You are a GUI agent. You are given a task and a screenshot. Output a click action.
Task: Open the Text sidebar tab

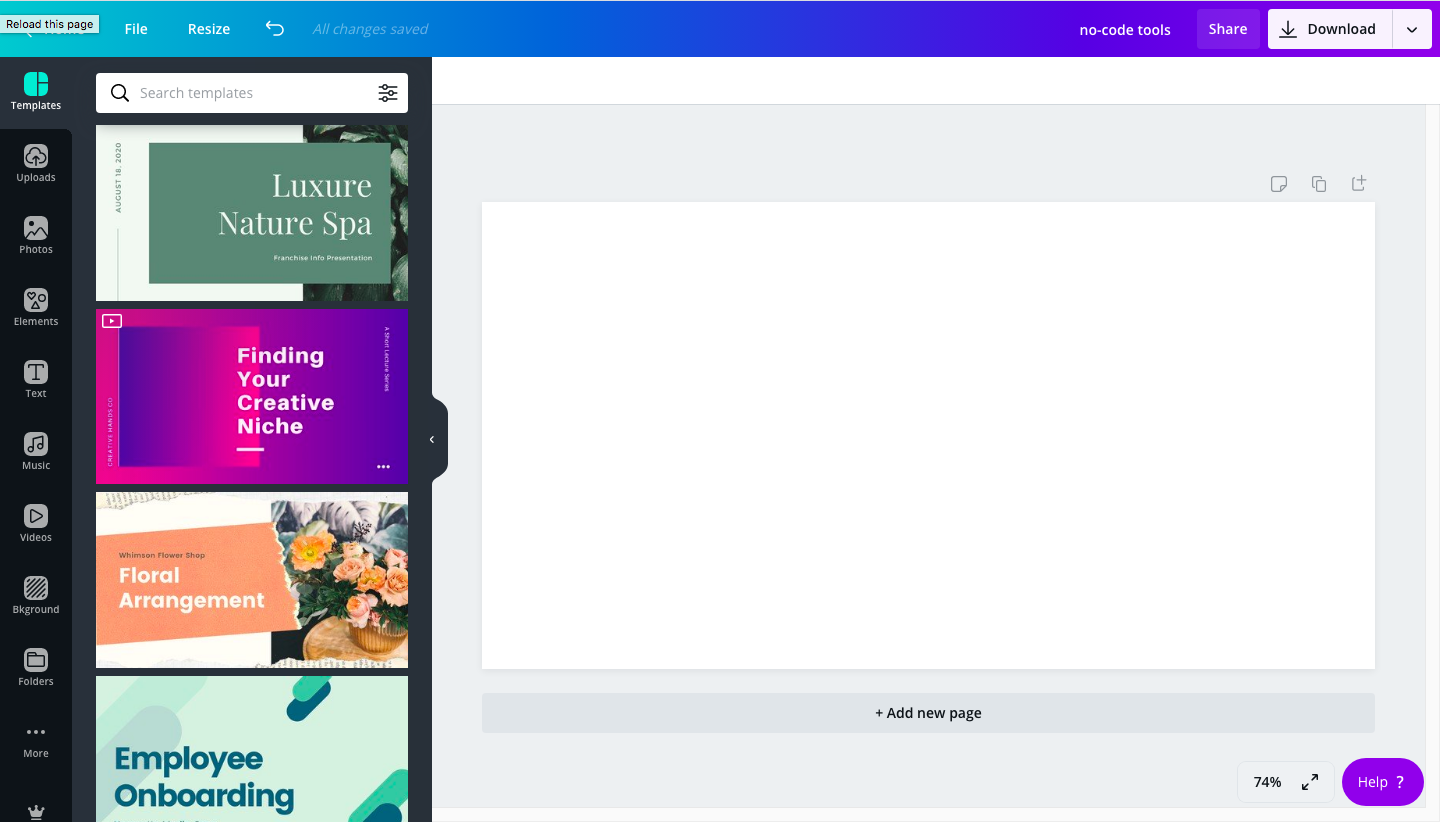(x=36, y=380)
